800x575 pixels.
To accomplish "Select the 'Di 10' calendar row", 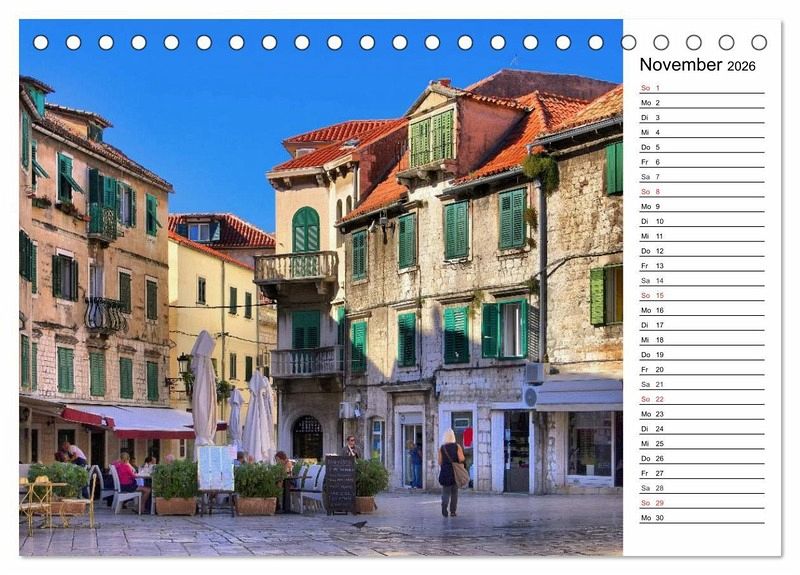I will point(702,221).
